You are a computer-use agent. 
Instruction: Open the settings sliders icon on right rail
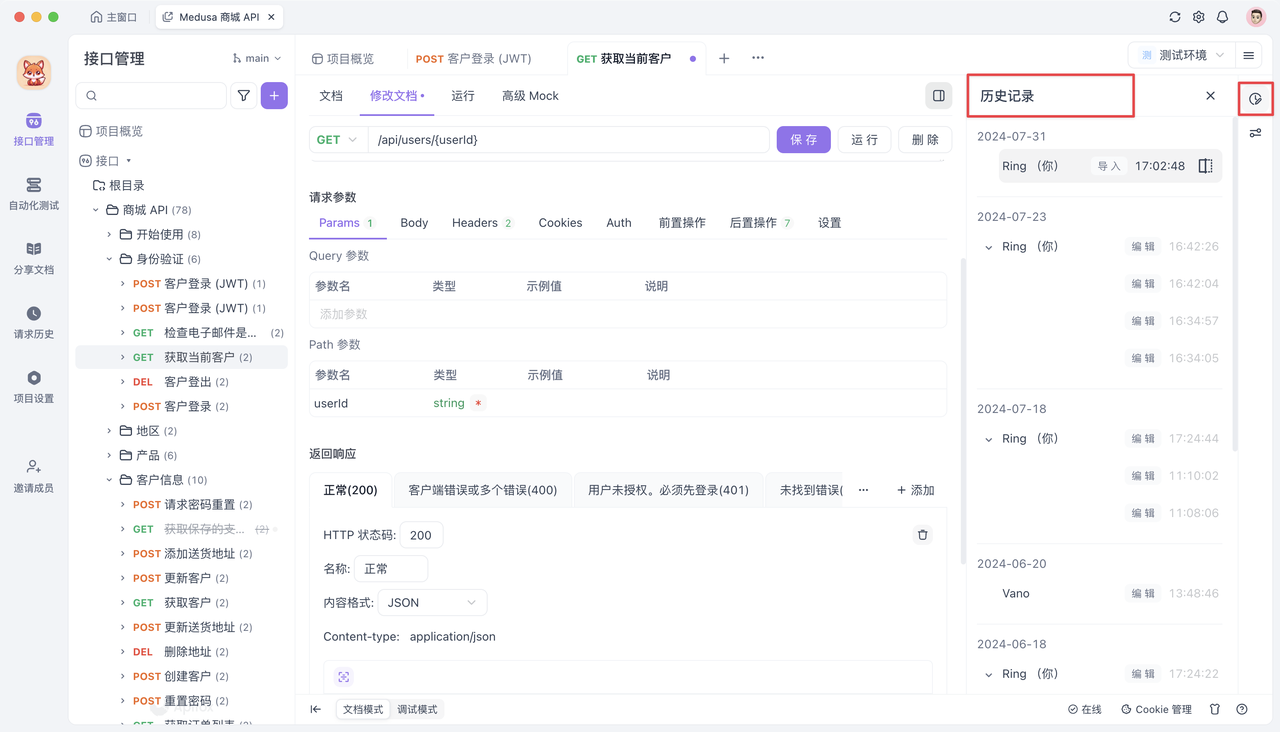[x=1255, y=133]
